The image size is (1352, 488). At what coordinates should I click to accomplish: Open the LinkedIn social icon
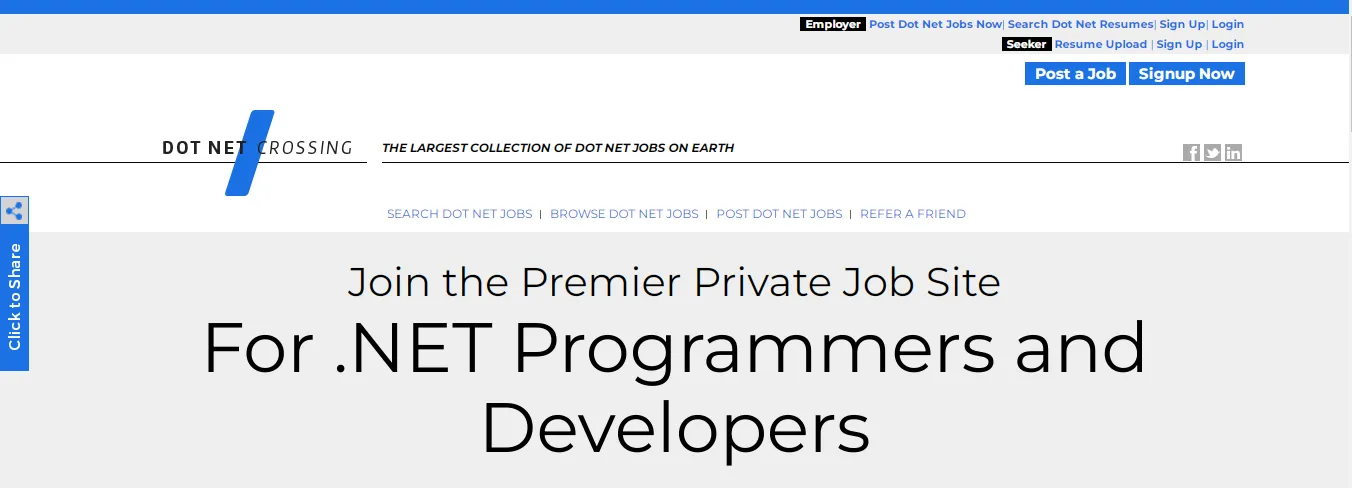(1233, 153)
